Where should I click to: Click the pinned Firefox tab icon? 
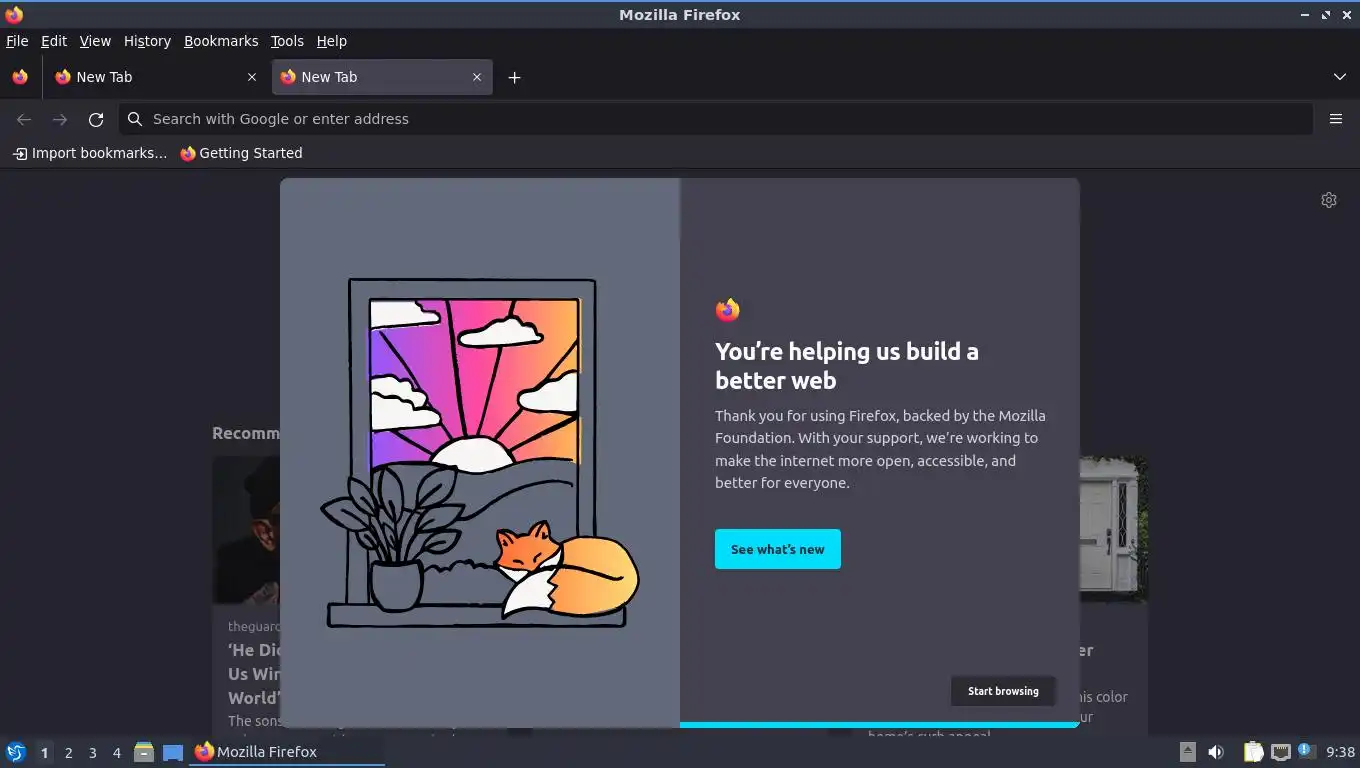pos(20,77)
